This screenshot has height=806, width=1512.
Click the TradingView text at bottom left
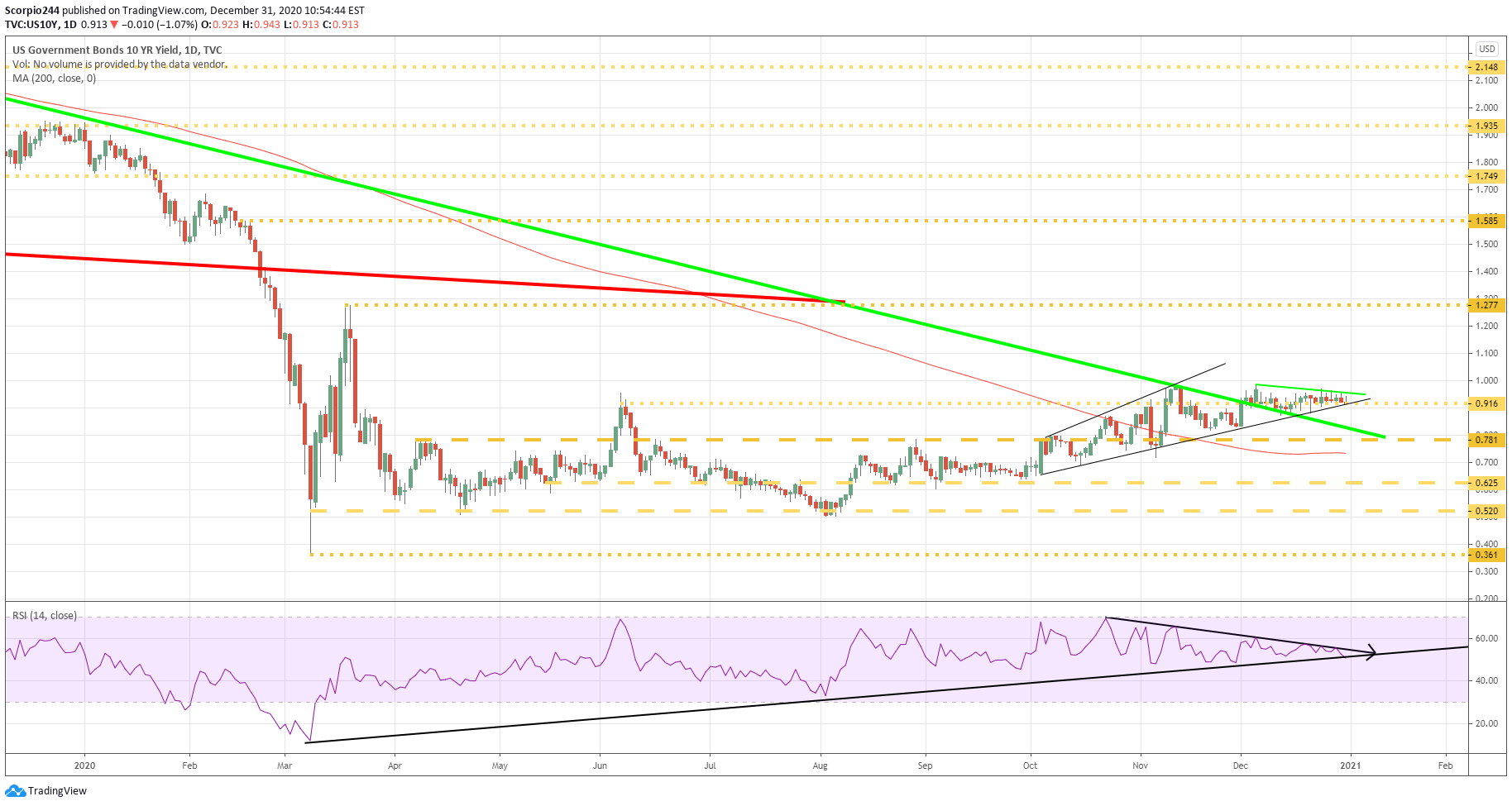coord(57,791)
